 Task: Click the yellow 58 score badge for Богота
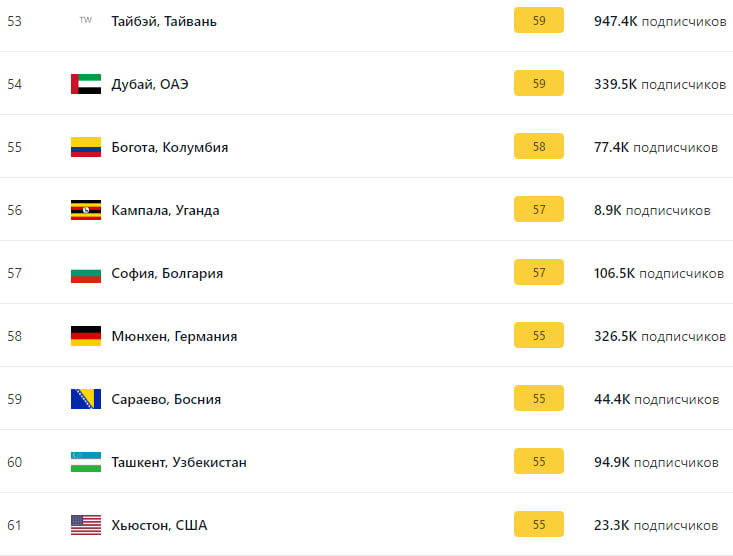[x=539, y=146]
